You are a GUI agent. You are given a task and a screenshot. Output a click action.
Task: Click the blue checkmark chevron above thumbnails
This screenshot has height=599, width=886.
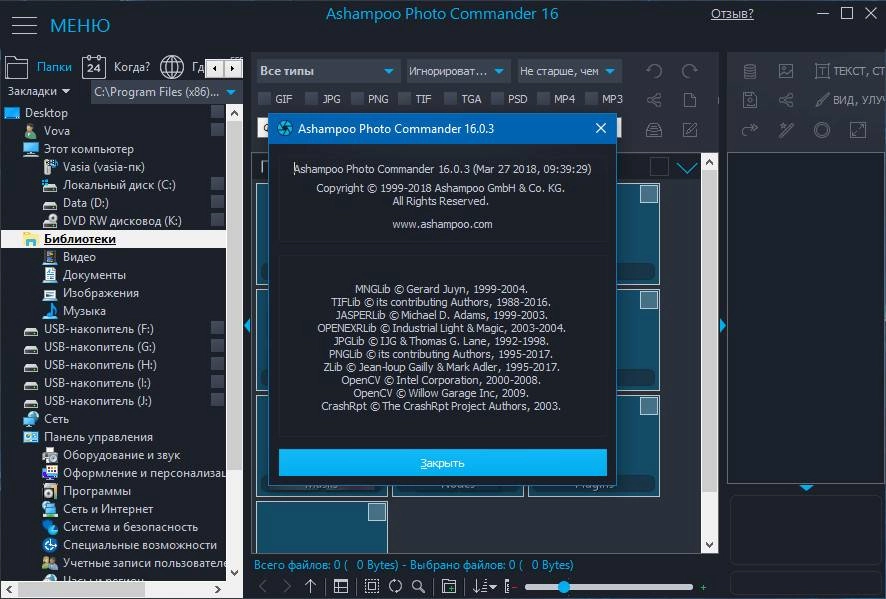pyautogui.click(x=687, y=168)
